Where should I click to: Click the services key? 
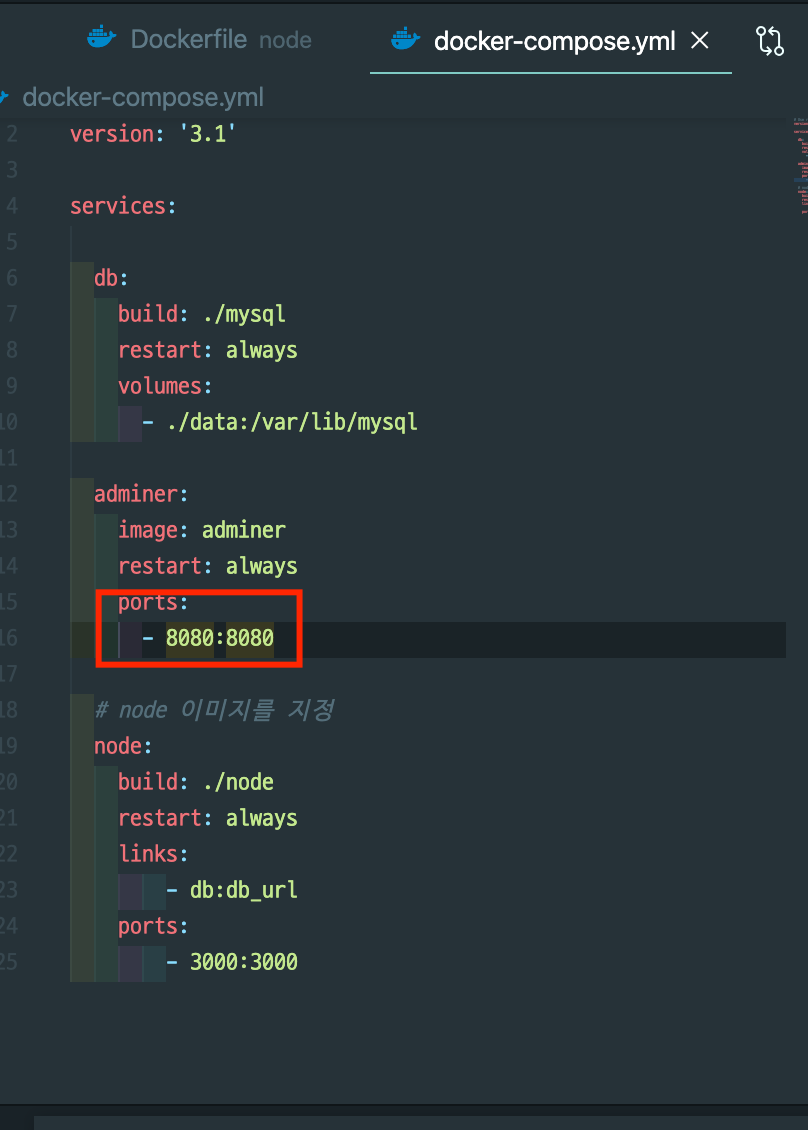pos(117,206)
